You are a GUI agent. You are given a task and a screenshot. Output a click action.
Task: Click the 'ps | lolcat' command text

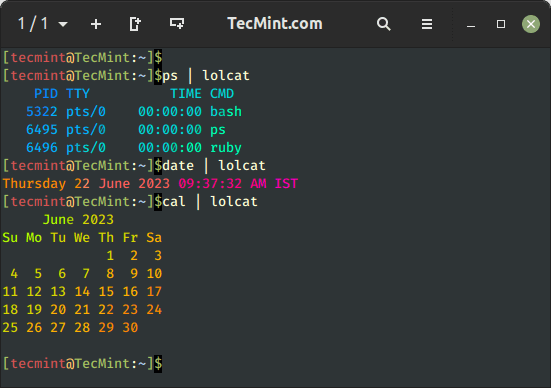[x=206, y=76]
